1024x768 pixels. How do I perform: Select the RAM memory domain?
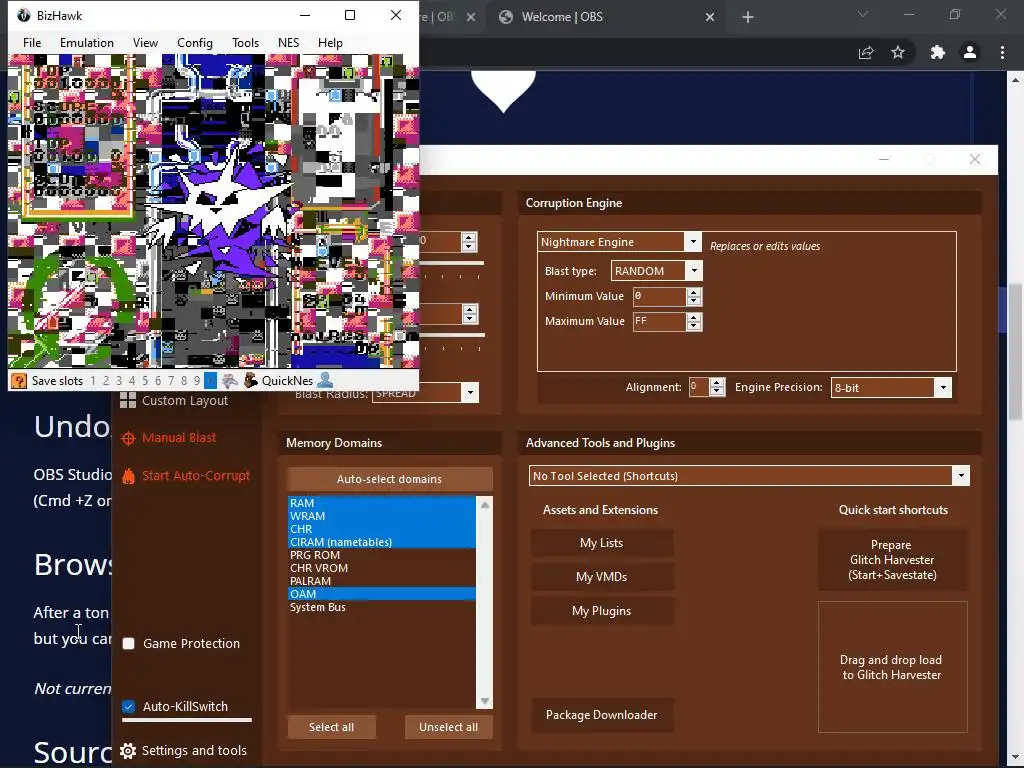tap(382, 503)
